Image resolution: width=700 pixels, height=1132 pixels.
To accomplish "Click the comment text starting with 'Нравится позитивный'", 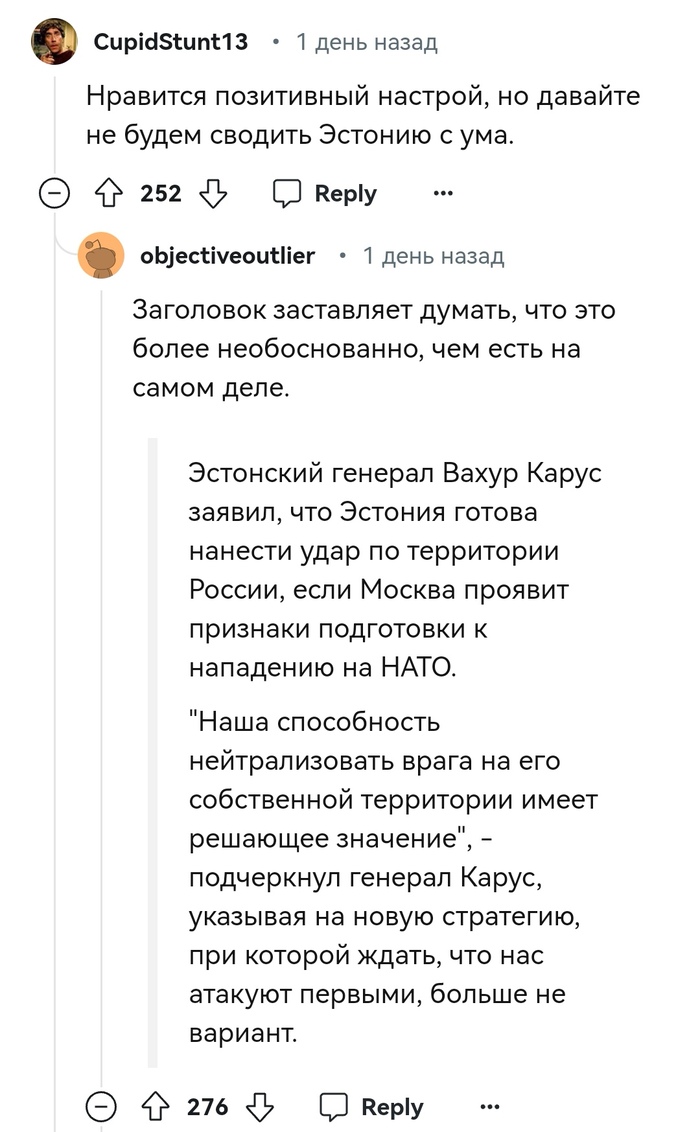I will pos(362,115).
